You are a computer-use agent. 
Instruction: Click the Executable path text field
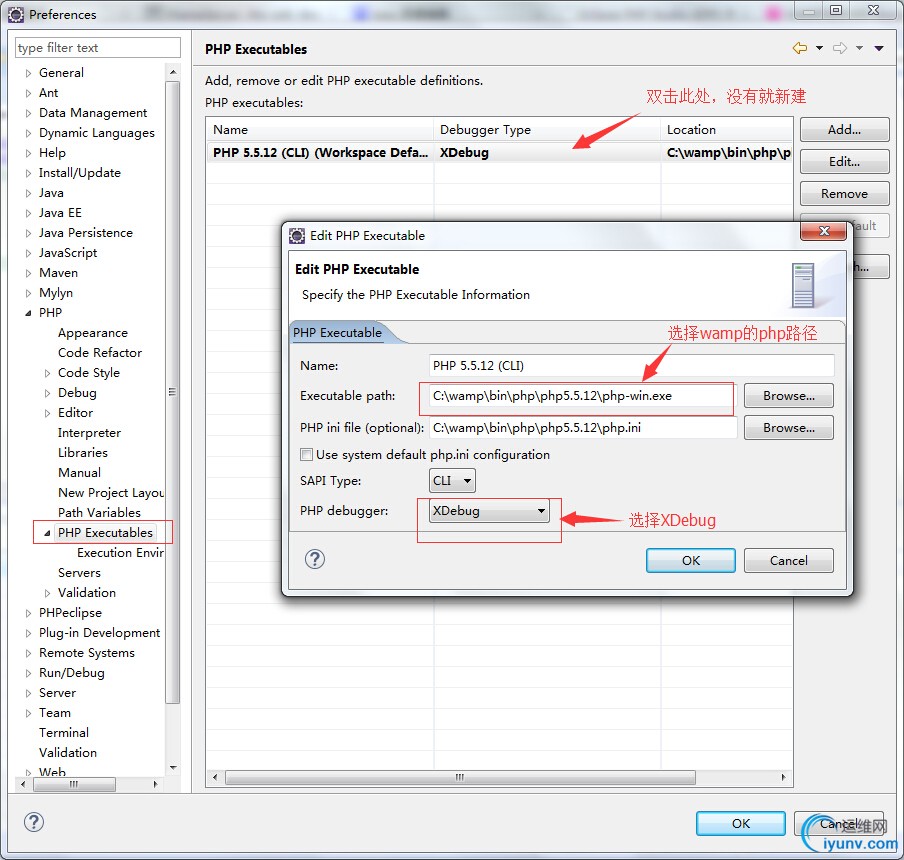(582, 396)
